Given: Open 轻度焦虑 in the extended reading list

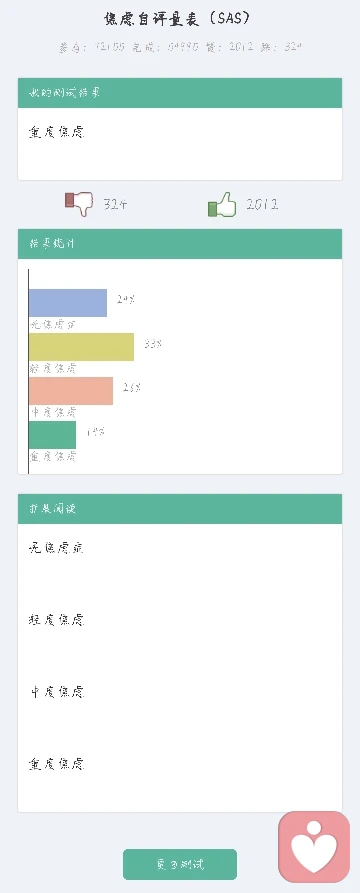Looking at the screenshot, I should pyautogui.click(x=56, y=620).
